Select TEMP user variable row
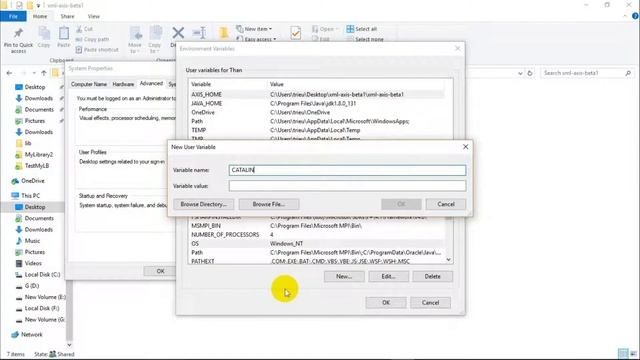The height and width of the screenshot is (360, 640). pos(317,130)
